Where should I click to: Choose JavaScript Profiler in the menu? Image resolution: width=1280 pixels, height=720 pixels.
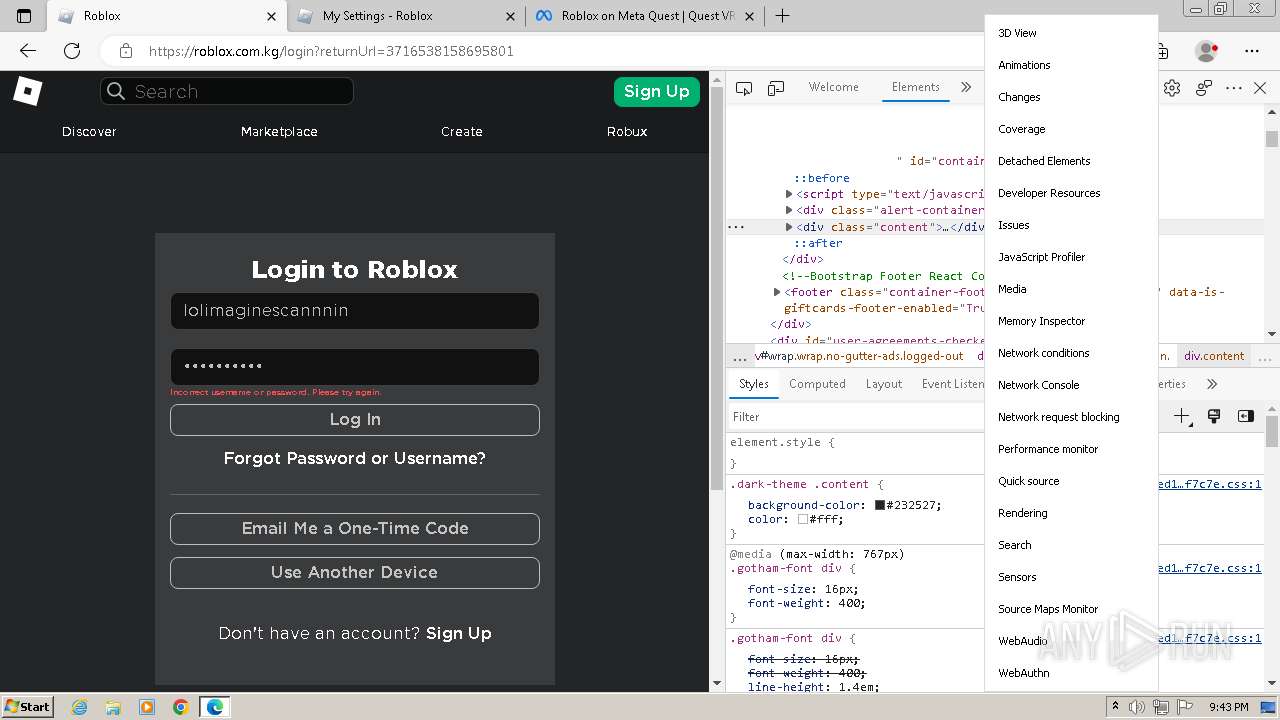[x=1071, y=257]
